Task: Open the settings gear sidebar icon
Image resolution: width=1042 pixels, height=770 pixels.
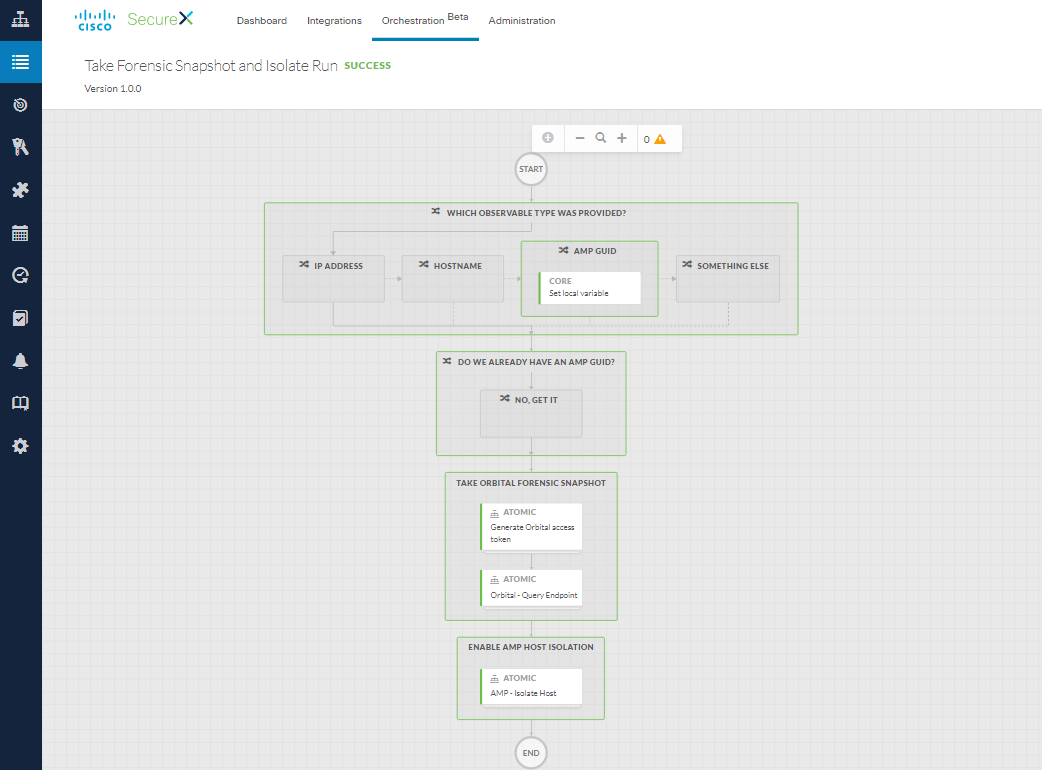Action: [x=21, y=446]
